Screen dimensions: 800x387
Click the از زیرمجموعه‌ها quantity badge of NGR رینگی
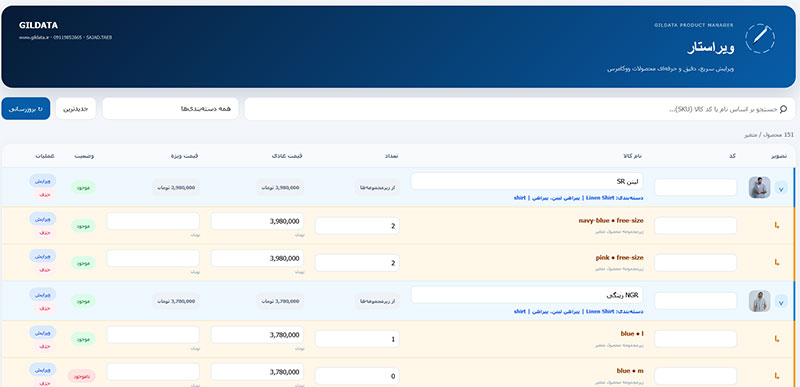(x=378, y=301)
